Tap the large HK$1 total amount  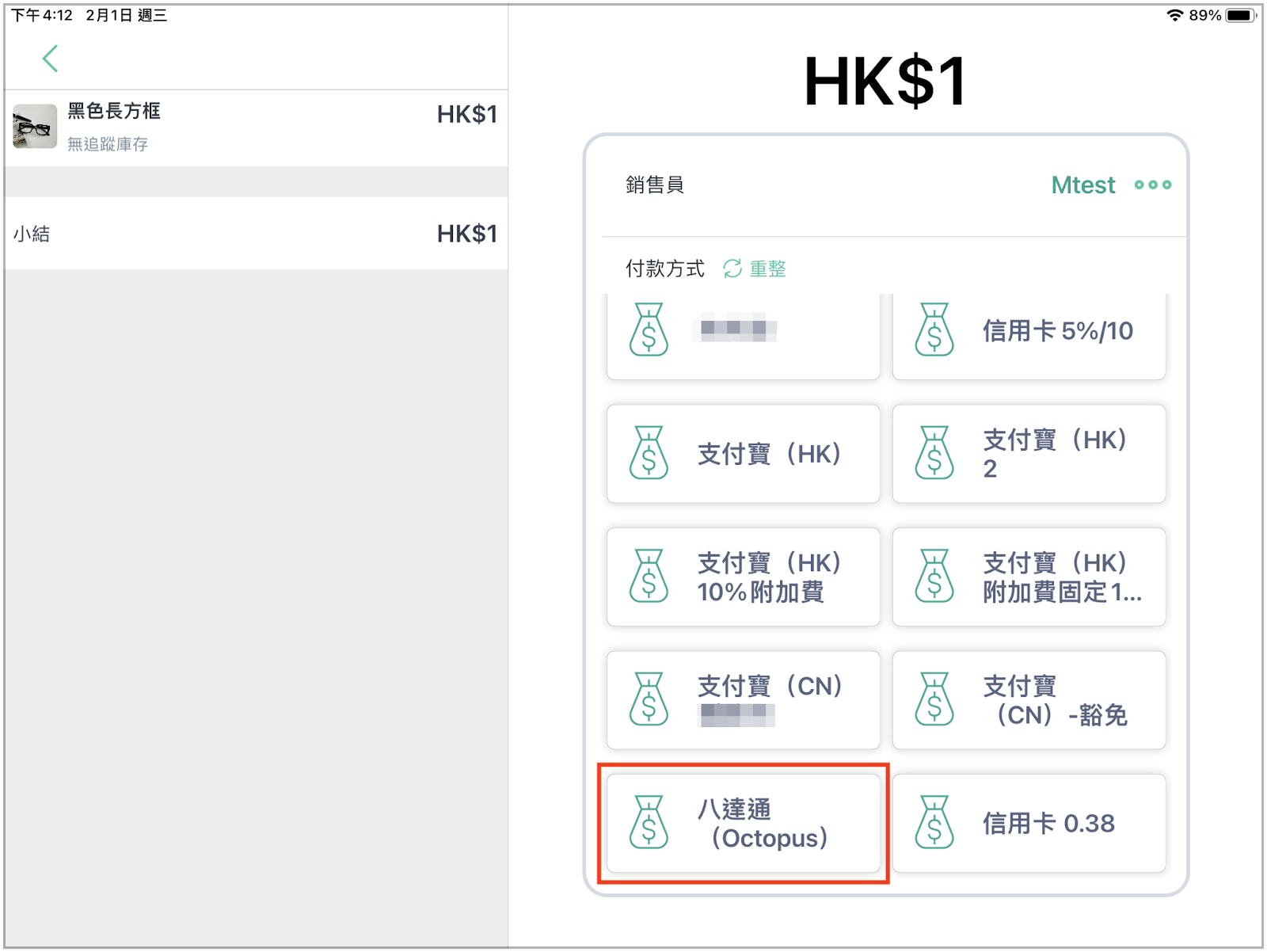click(885, 81)
